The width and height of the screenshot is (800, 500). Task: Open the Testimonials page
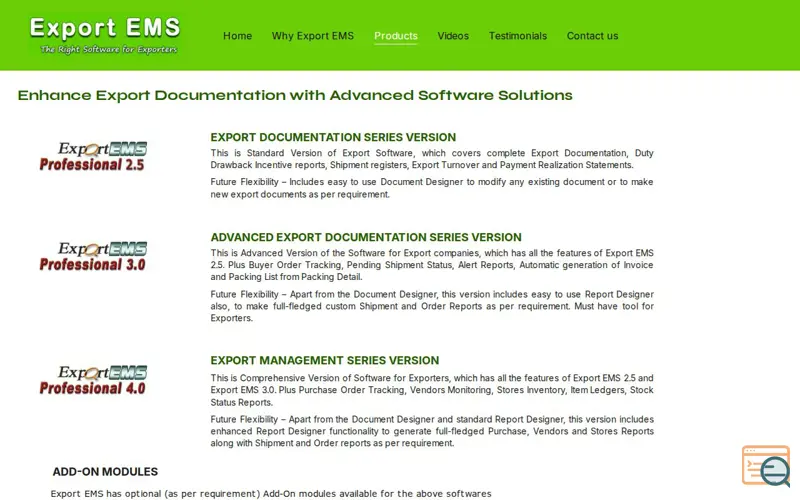[x=518, y=36]
